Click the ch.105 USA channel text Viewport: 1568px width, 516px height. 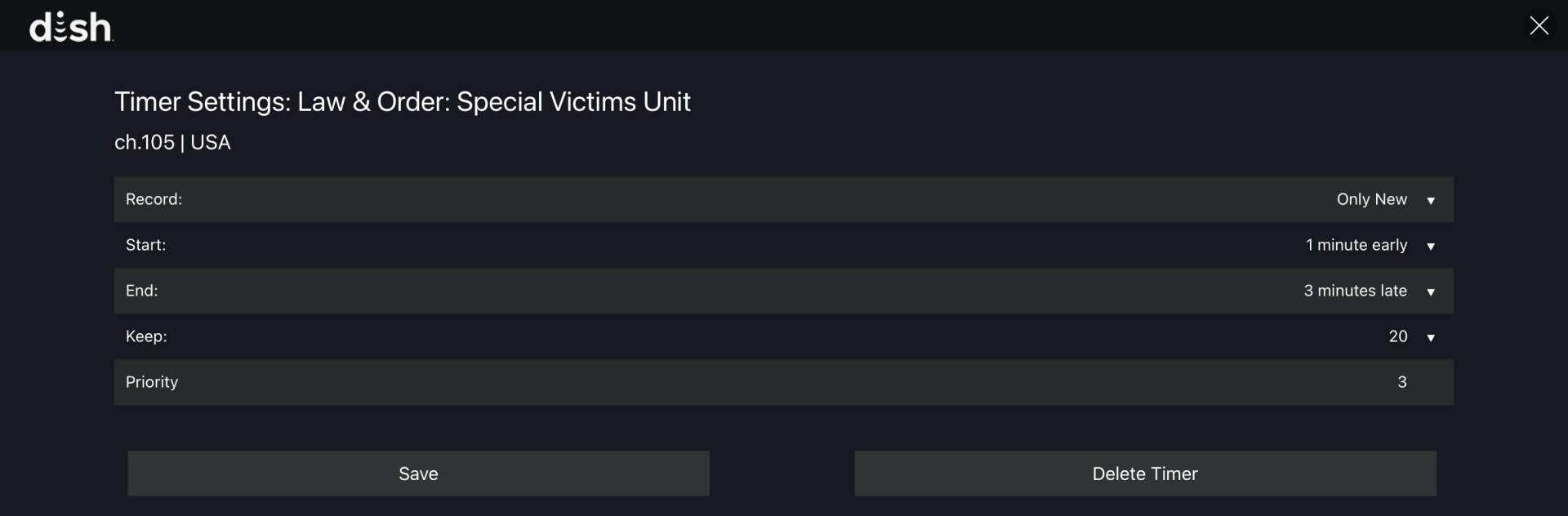(172, 142)
